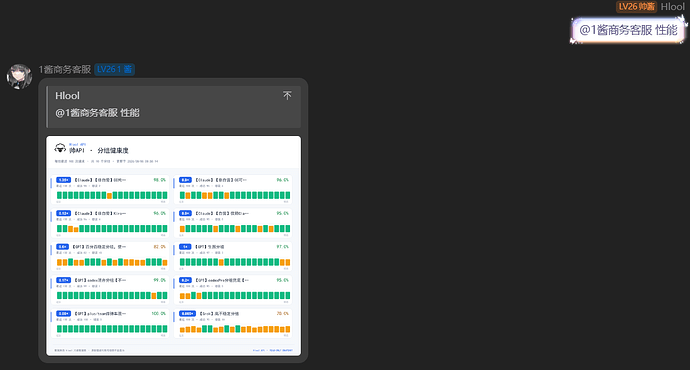The image size is (690, 370).
Task: Click the 分组健康度 title text in image
Action: [x=113, y=150]
